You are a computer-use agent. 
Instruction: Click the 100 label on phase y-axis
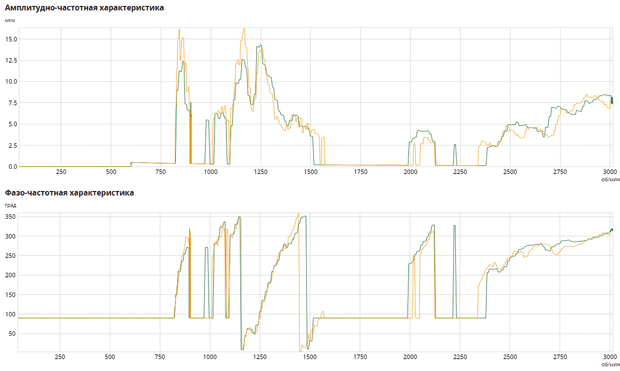(10, 314)
